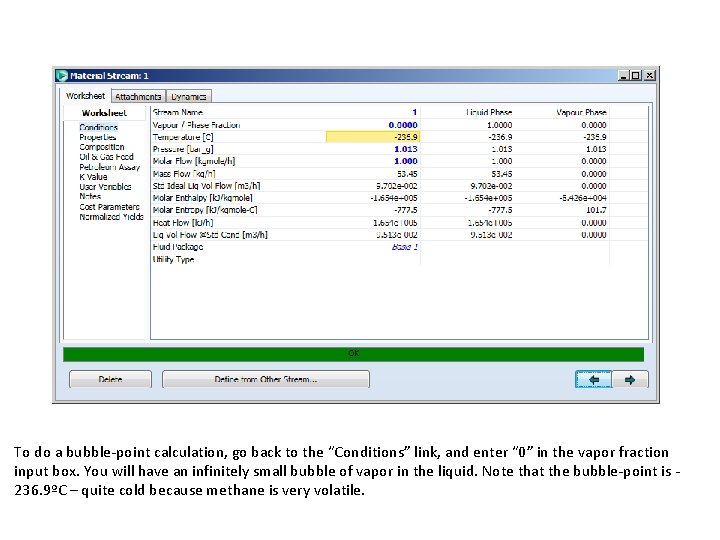This screenshot has width=720, height=540.
Task: Click the Liq Vol Flow @Std Cond label
Action: click(210, 235)
